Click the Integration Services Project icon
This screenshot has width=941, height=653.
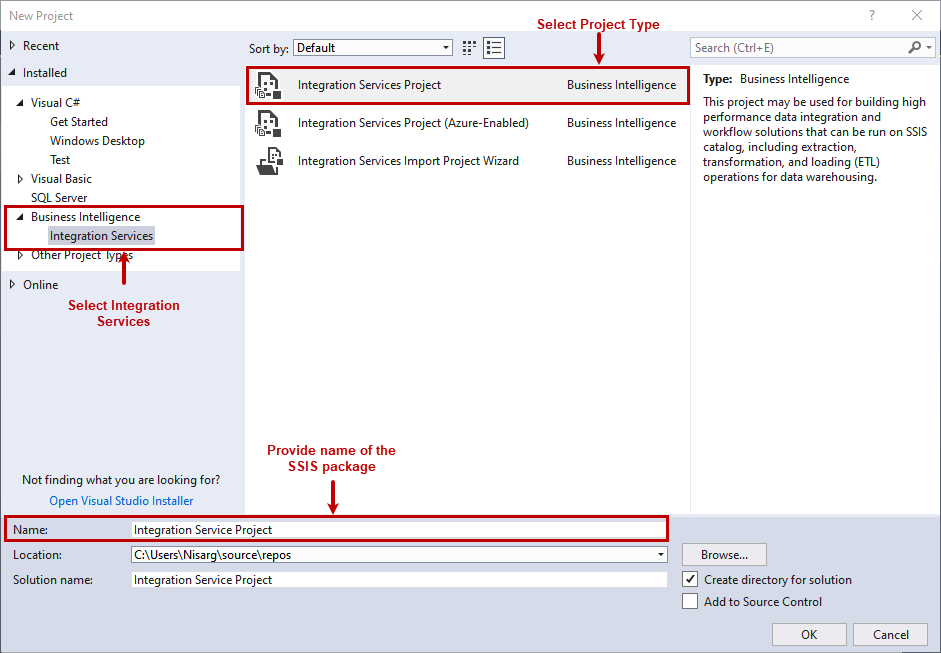268,85
